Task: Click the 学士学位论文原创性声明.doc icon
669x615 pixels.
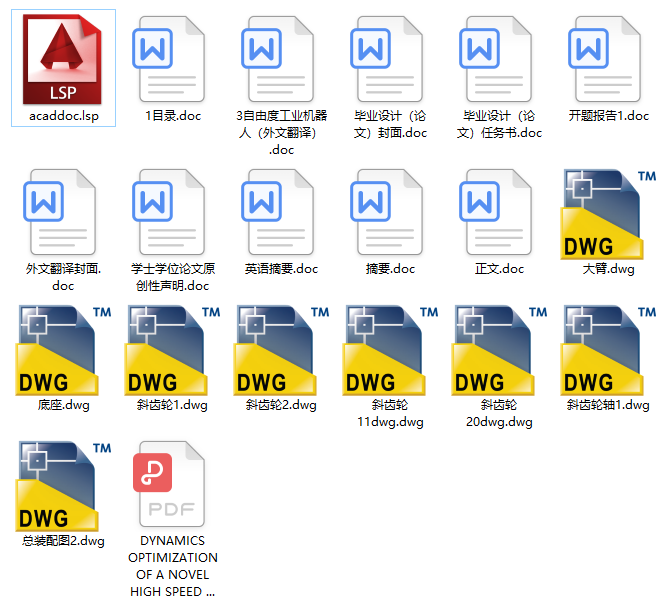Action: click(169, 212)
